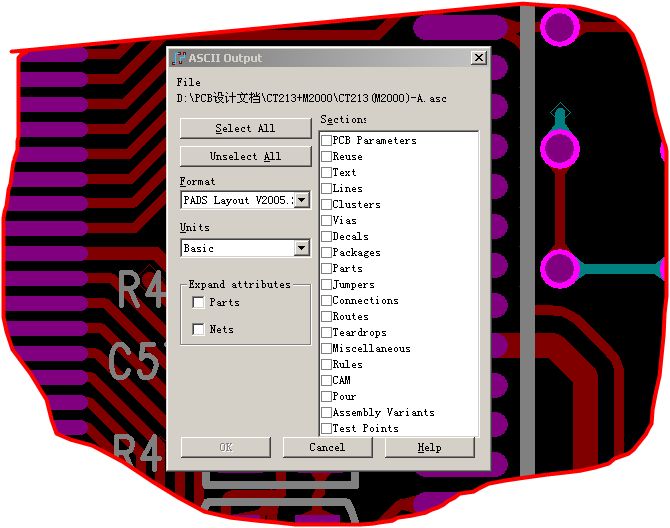Screen dimensions: 670x528
Task: Check the Packages section
Action: [326, 252]
